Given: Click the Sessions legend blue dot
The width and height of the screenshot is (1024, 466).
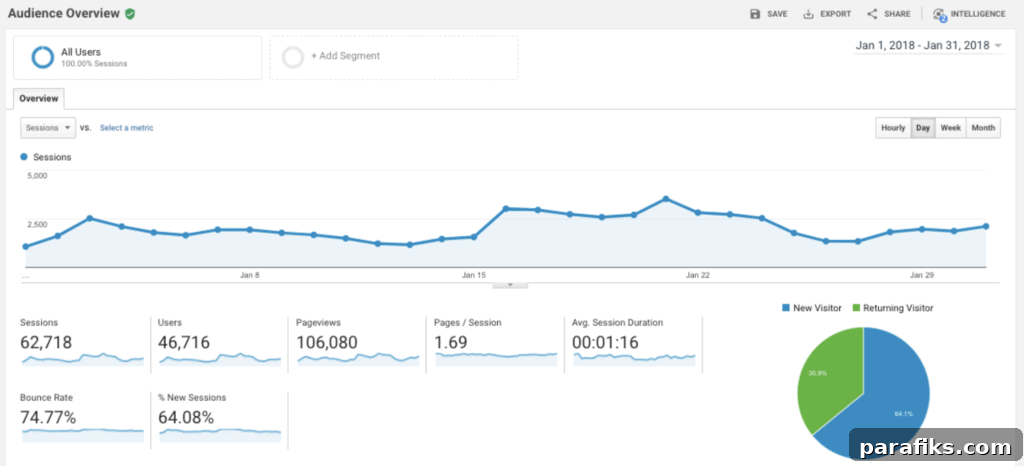Looking at the screenshot, I should point(24,157).
